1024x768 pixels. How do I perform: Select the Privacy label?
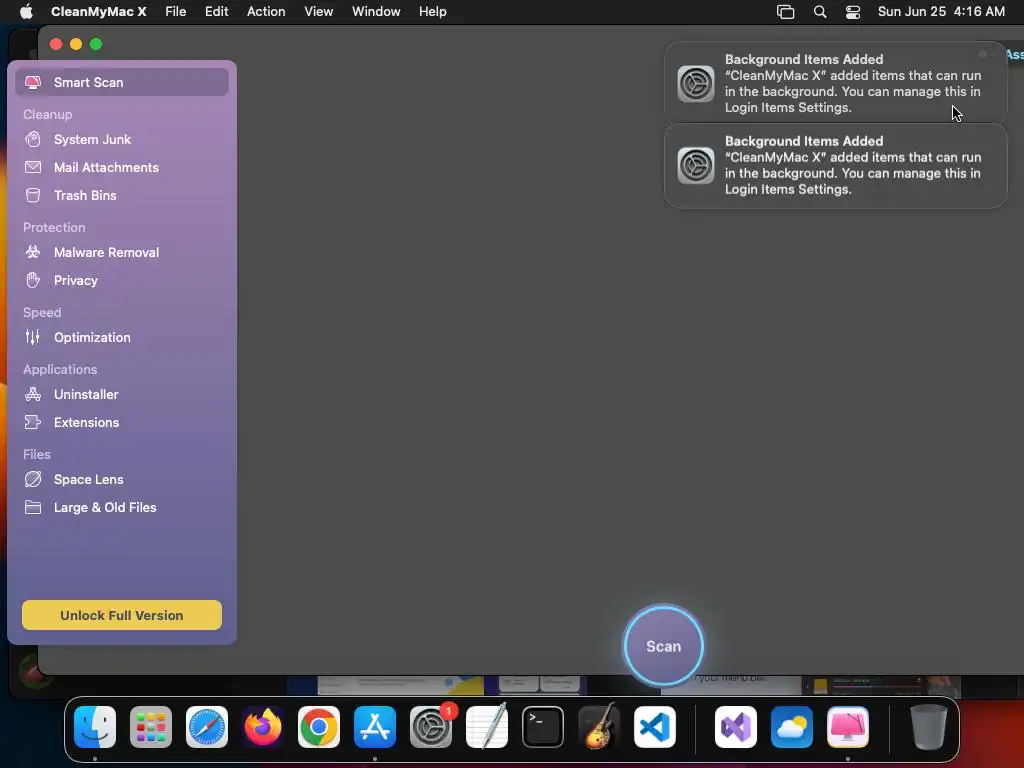coord(76,280)
